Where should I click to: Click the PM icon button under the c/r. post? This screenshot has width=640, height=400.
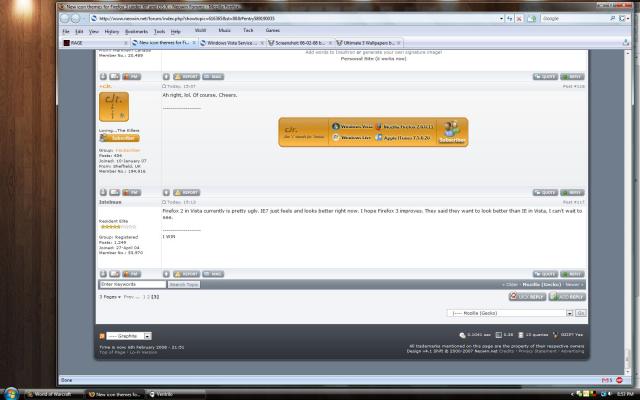[x=131, y=192]
